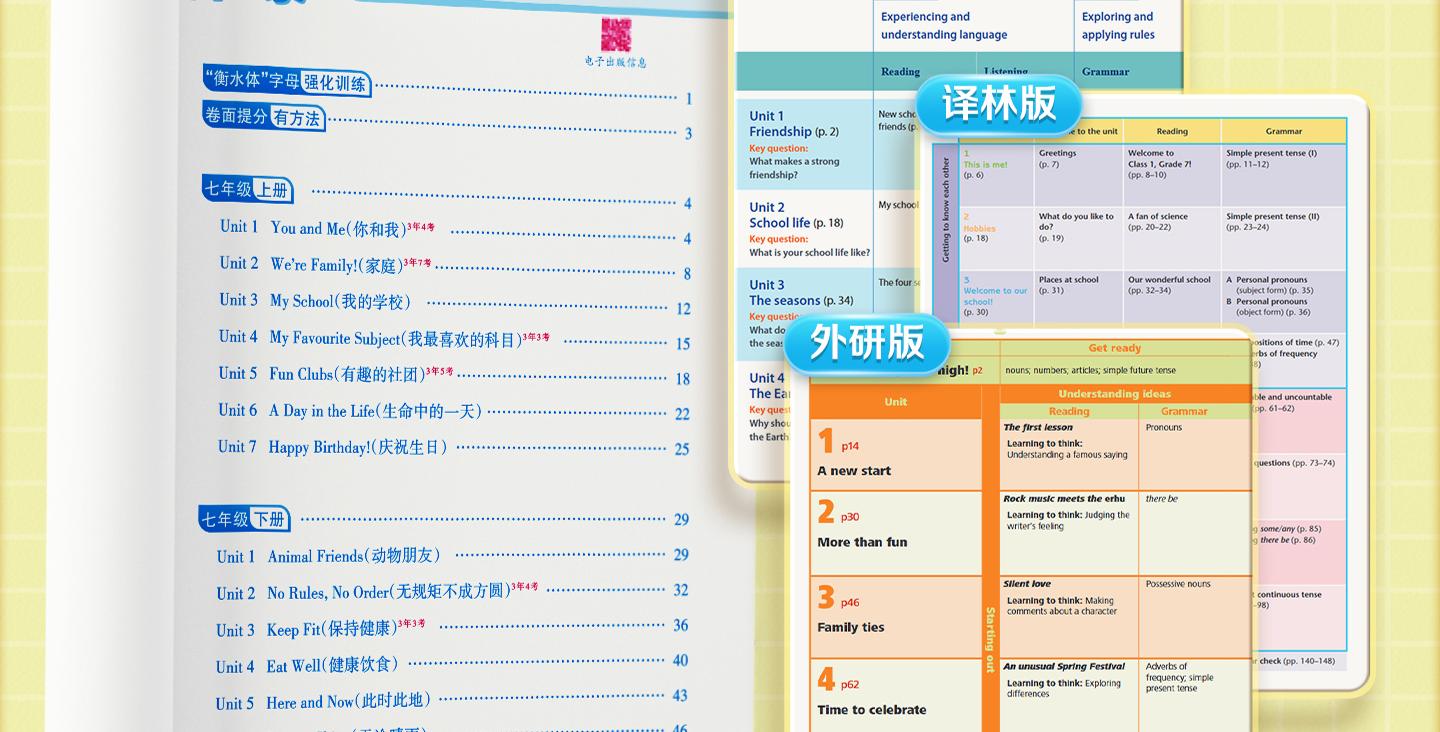
Task: Click the "Welcome to our school!" unit title
Action: click(995, 296)
